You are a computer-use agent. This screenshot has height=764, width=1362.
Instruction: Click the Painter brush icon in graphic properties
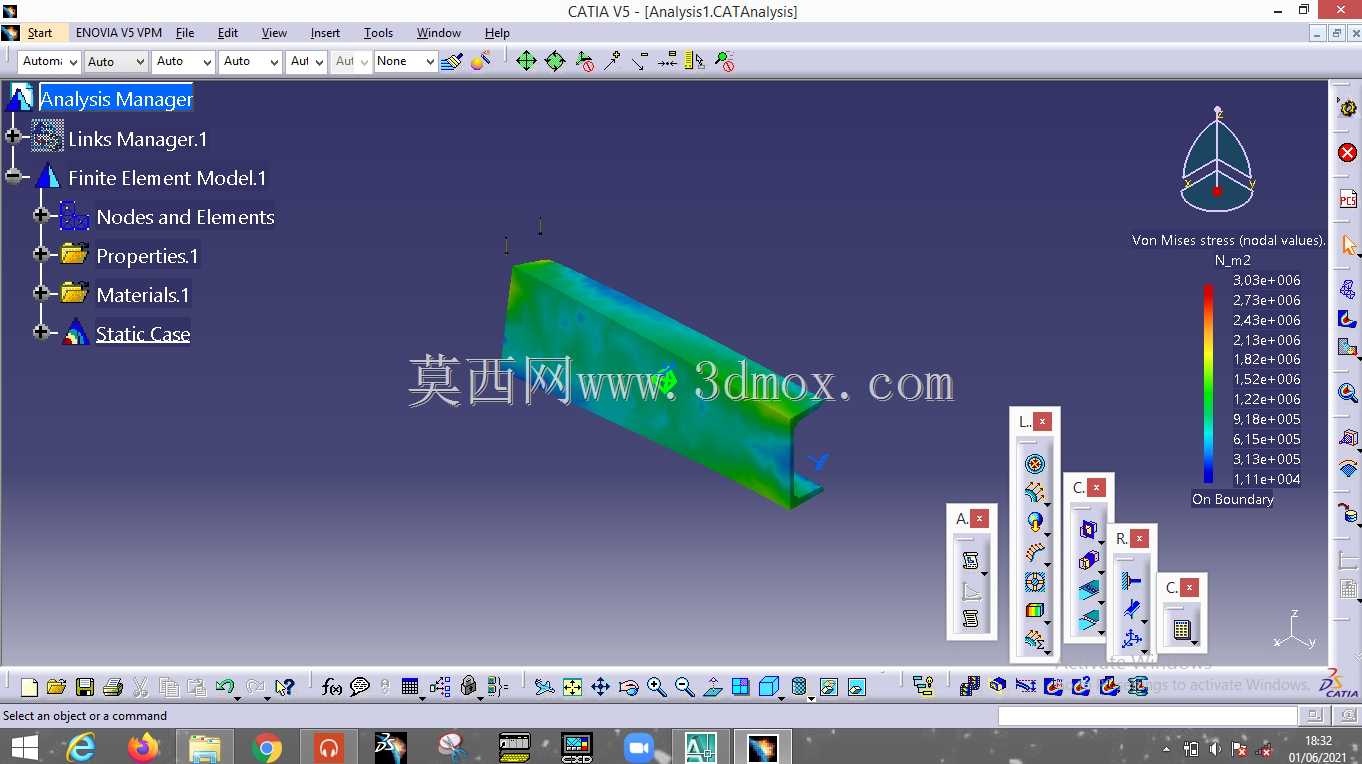coord(452,61)
